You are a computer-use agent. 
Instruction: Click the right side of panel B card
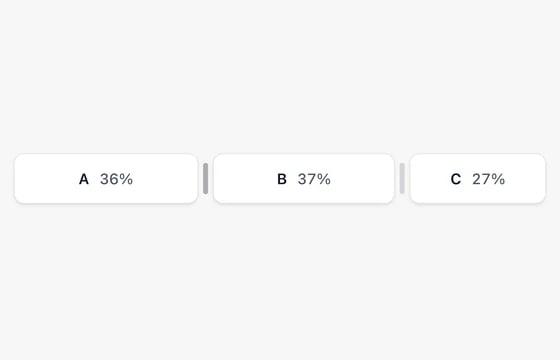(x=392, y=179)
